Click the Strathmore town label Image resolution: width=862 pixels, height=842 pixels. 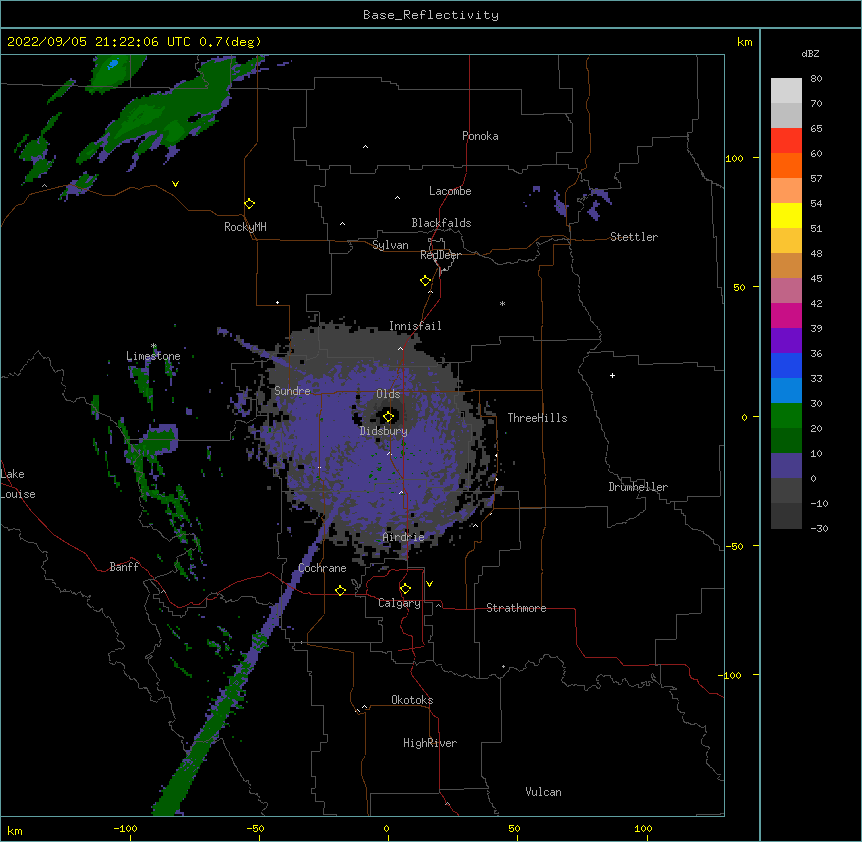[516, 608]
